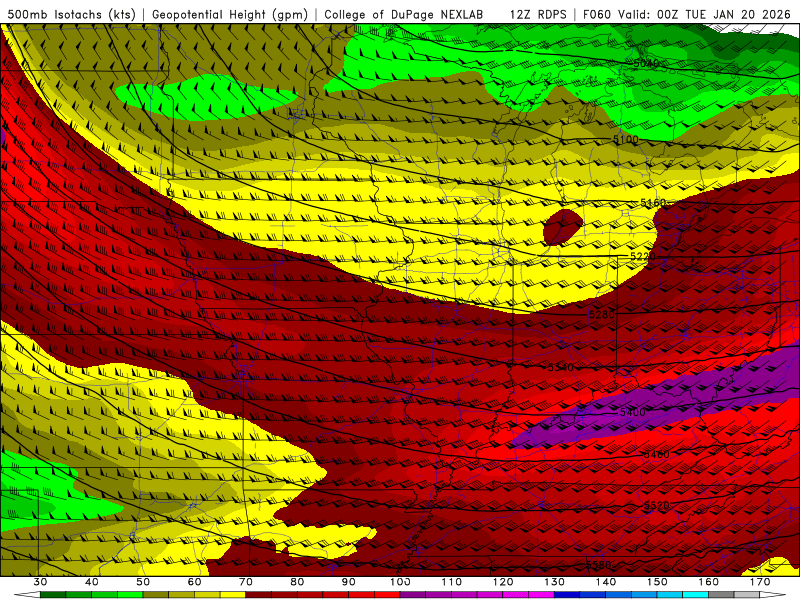This screenshot has width=800, height=600.
Task: Select the 'Valid: 00Z TUE JAN 20 2026' text
Action: [704, 15]
